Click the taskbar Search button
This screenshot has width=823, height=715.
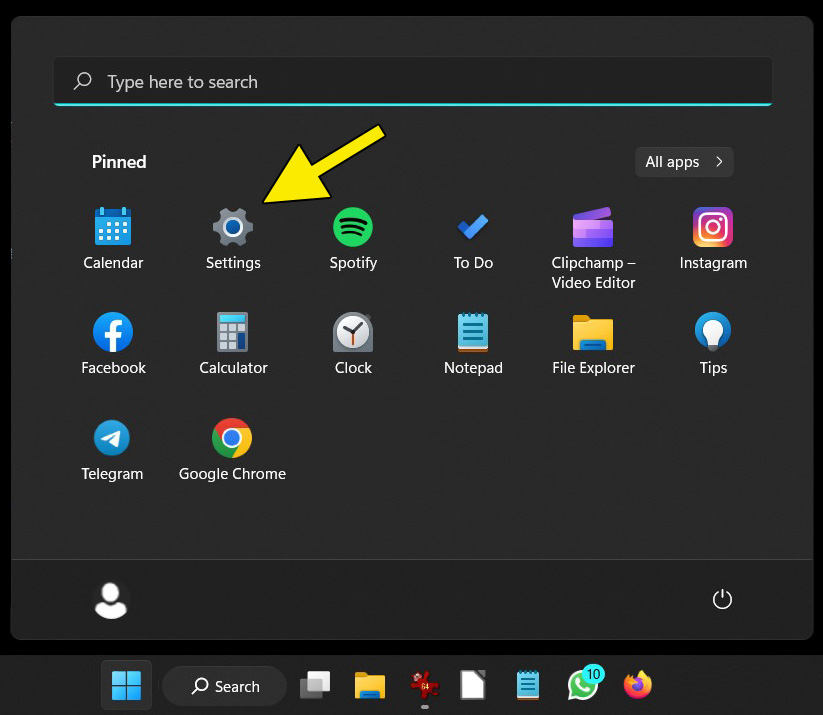[x=225, y=686]
